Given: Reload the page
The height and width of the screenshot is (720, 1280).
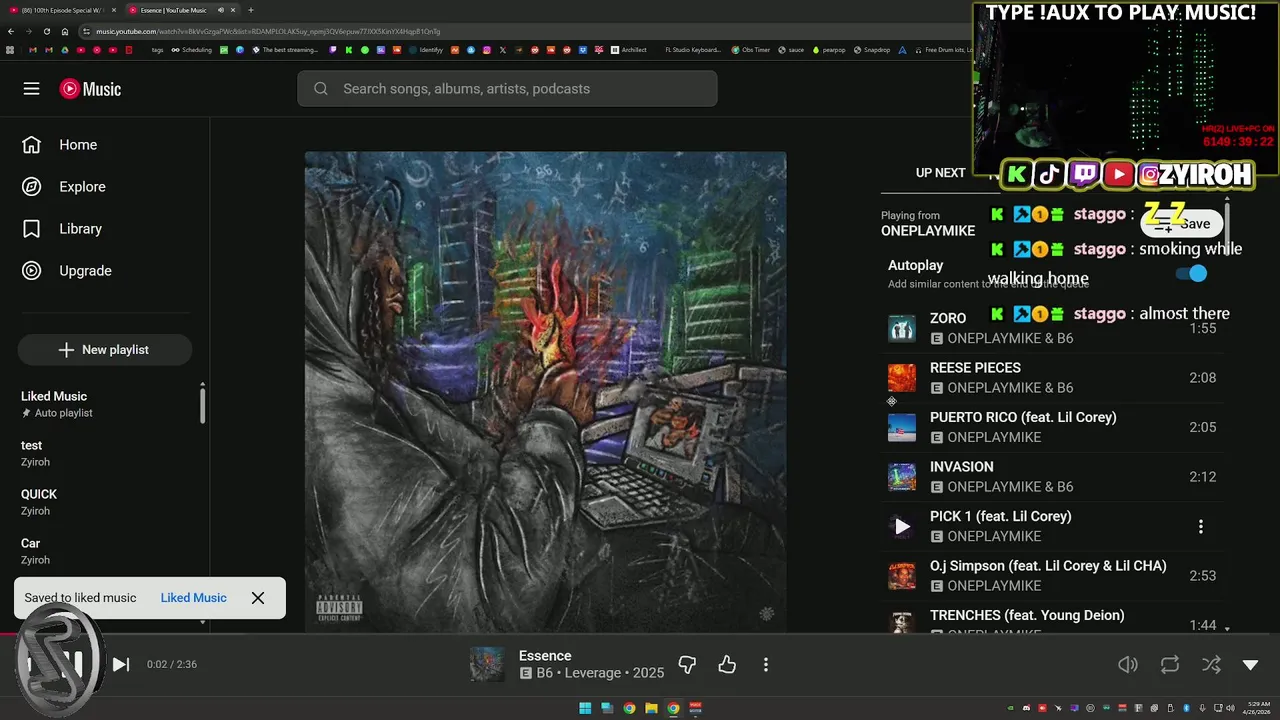Looking at the screenshot, I should click(47, 31).
